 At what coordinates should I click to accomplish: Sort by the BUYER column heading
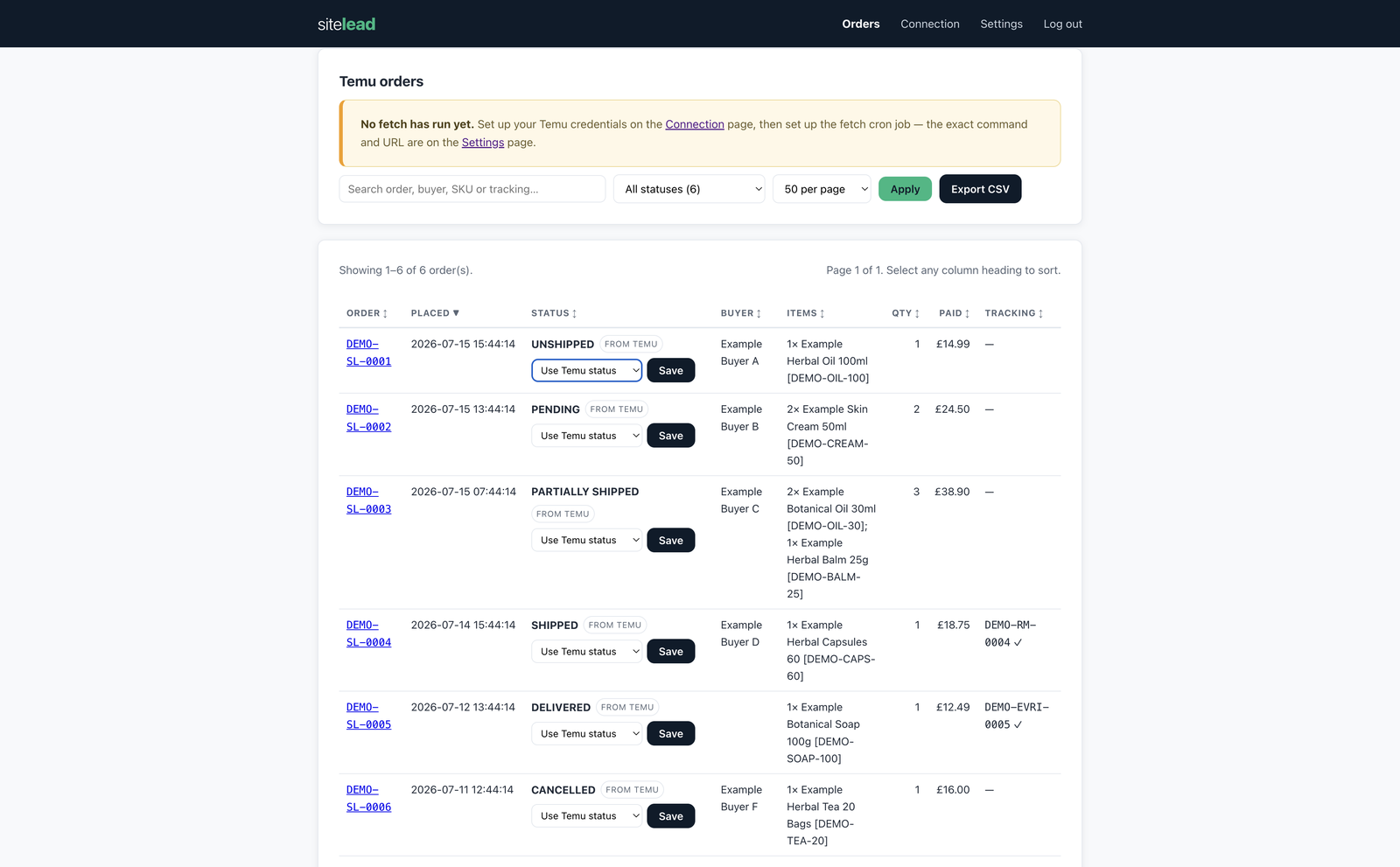coord(741,313)
